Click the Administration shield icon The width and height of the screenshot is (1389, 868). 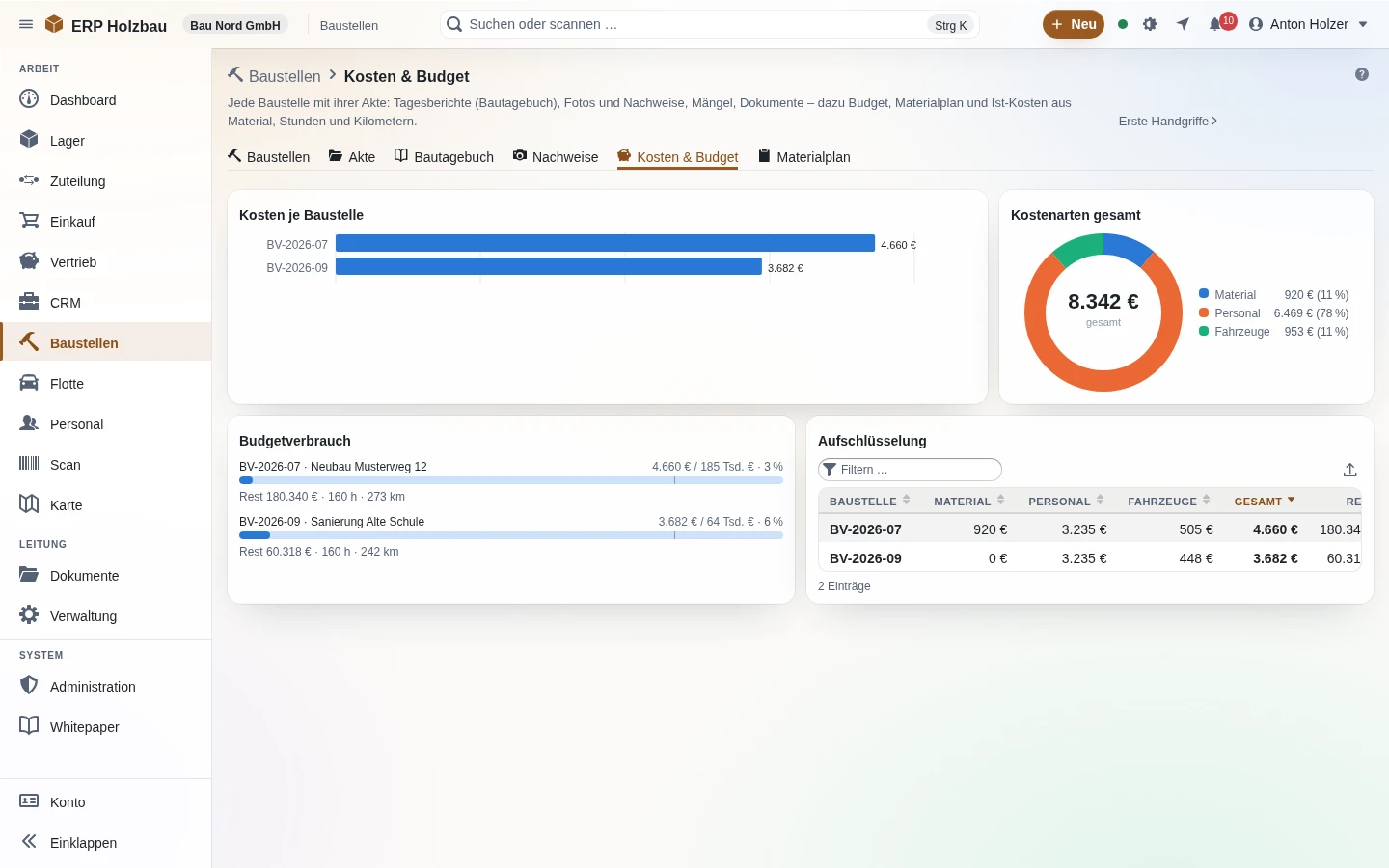point(29,686)
